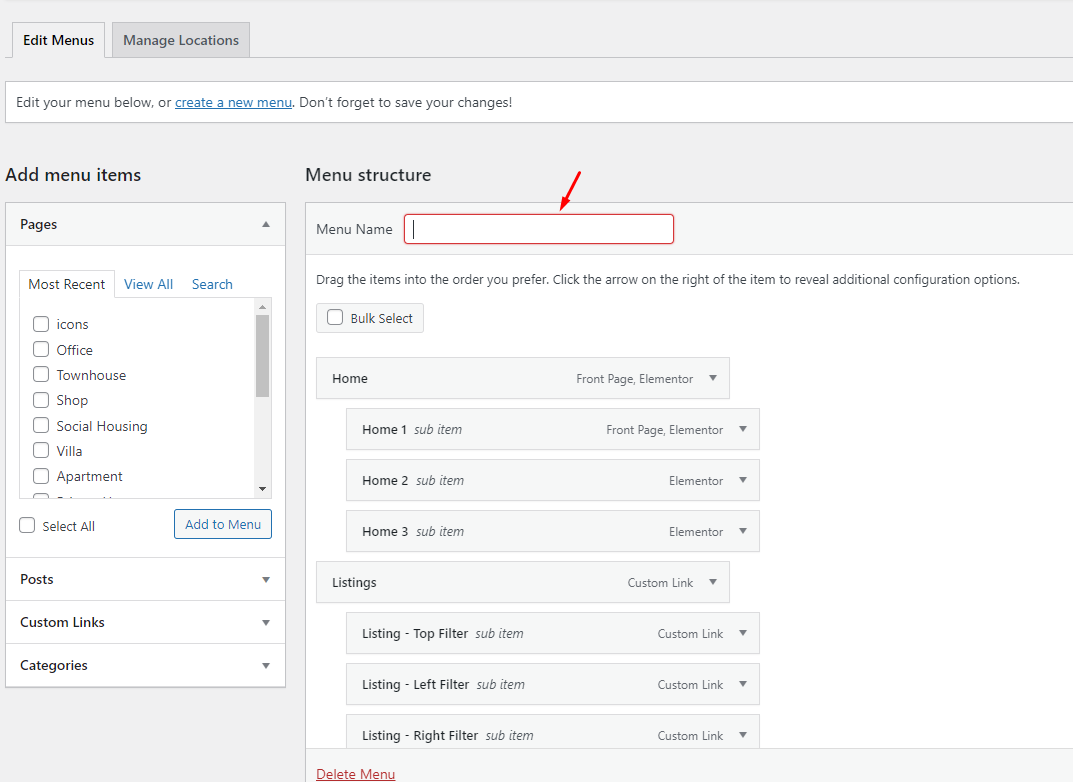
Task: Switch to the Search pages tab
Action: click(x=212, y=285)
